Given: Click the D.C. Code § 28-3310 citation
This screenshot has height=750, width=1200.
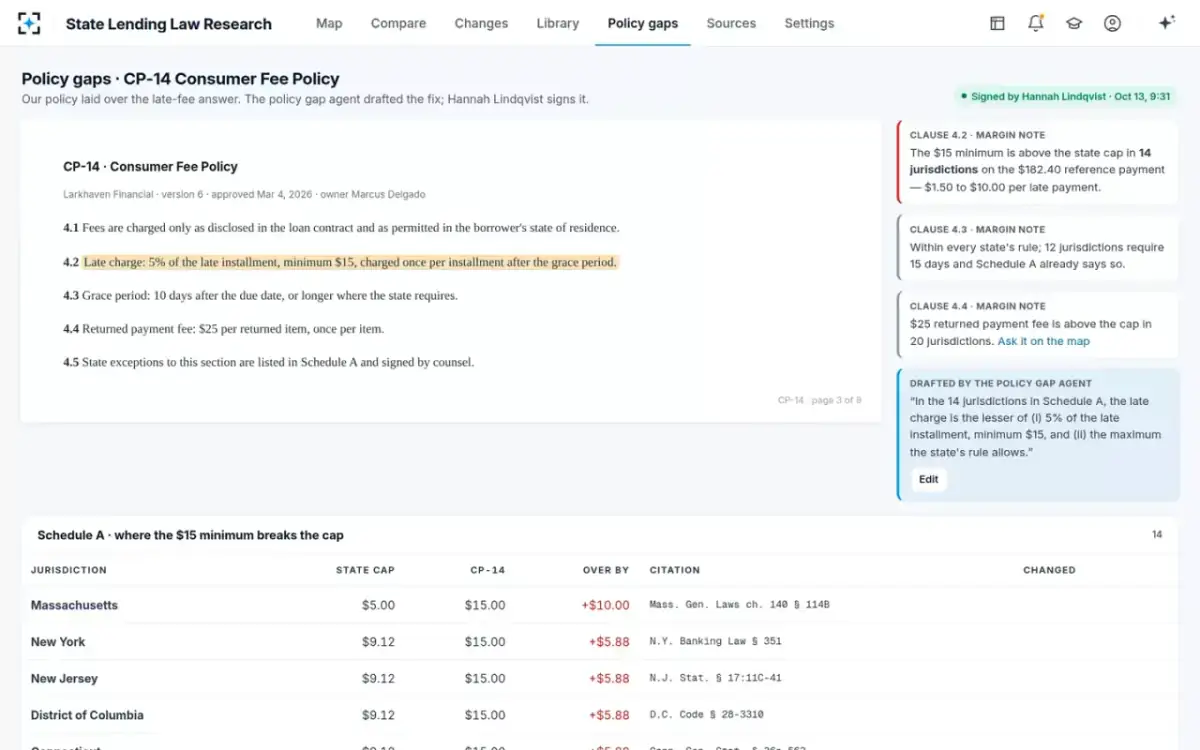Looking at the screenshot, I should pyautogui.click(x=709, y=715).
